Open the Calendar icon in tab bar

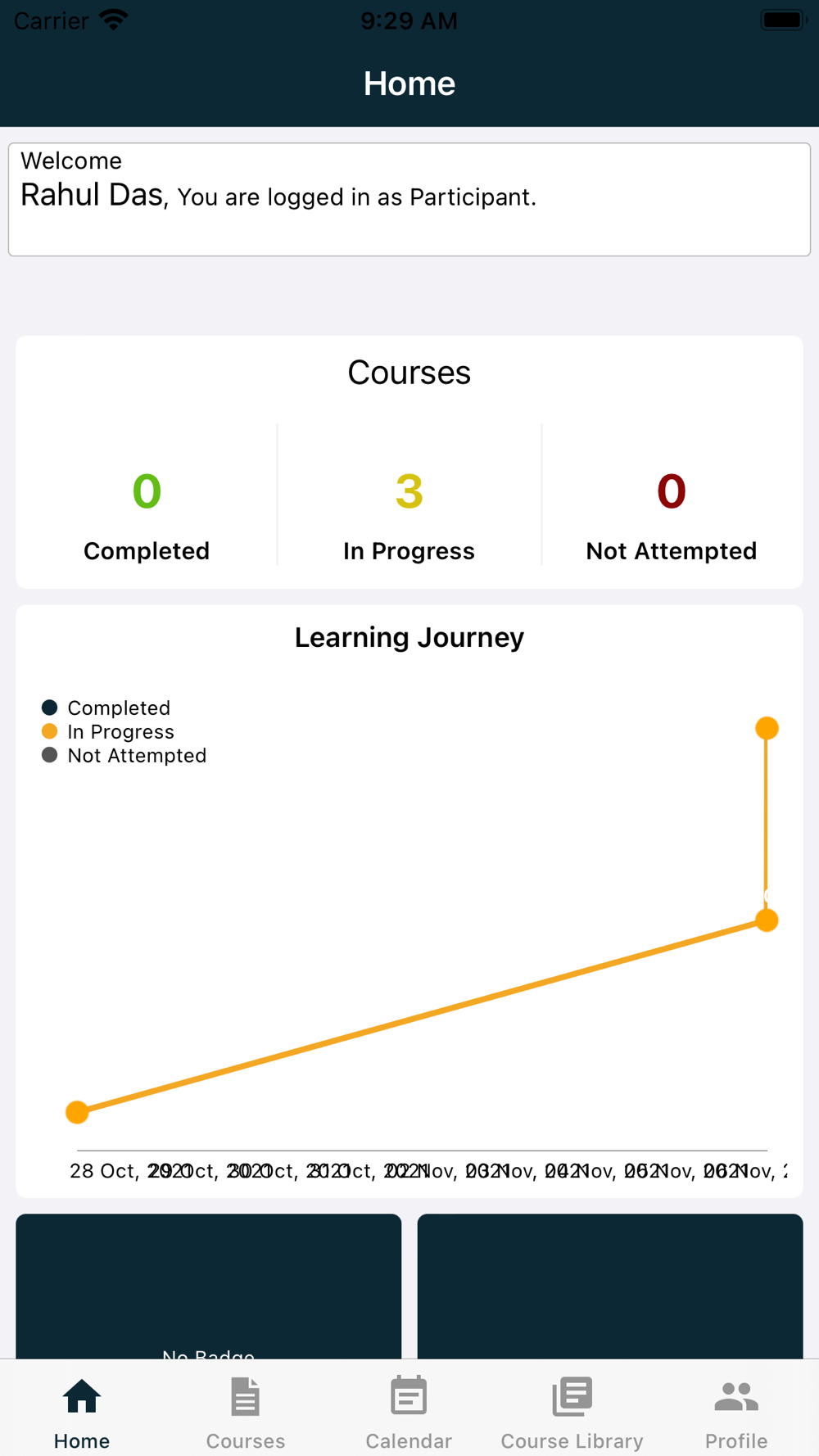pos(409,1396)
